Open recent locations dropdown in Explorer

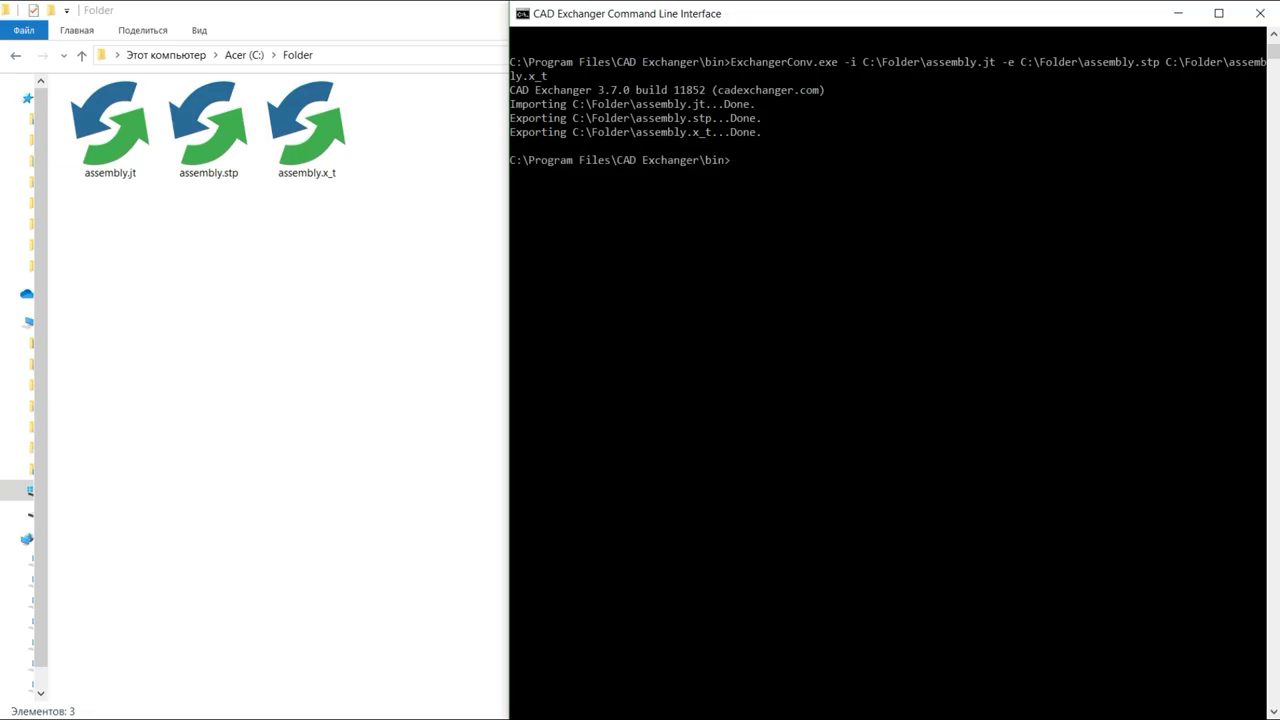point(64,56)
